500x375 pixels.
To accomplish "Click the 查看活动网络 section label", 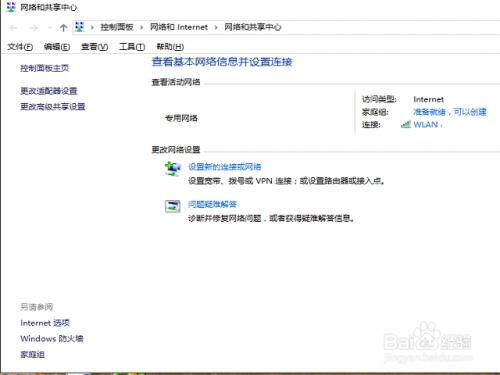I will click(176, 82).
